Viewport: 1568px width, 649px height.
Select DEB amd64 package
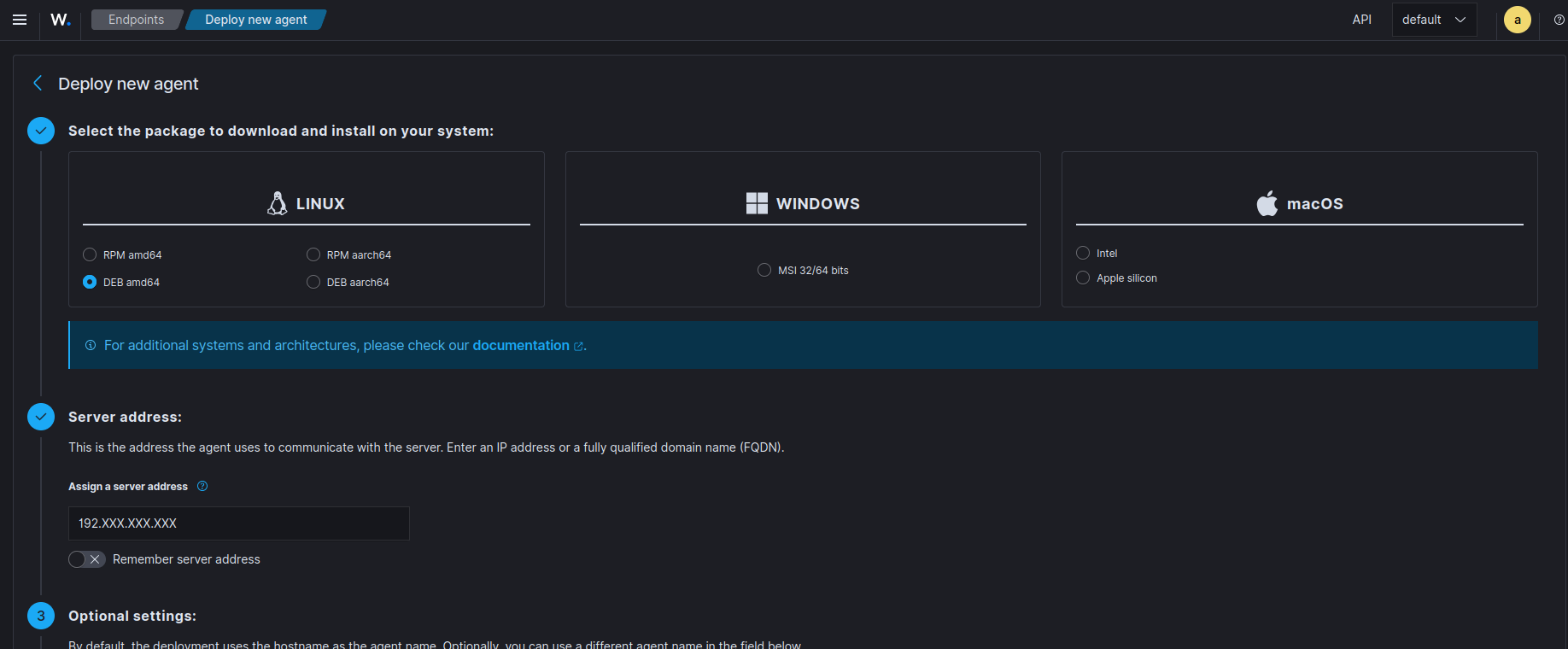[x=90, y=282]
